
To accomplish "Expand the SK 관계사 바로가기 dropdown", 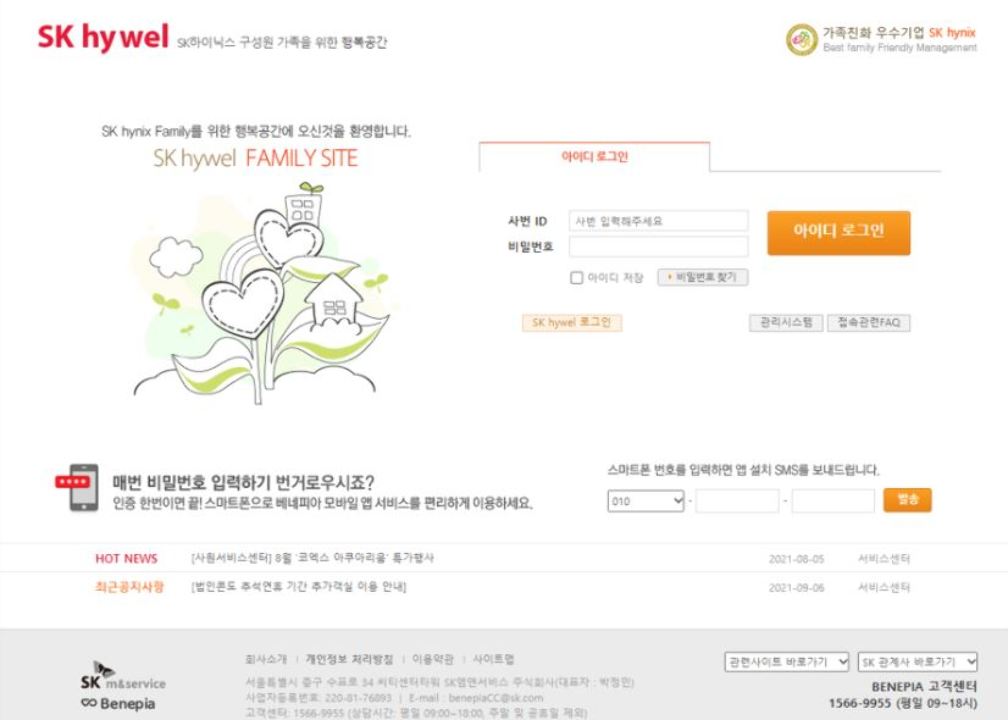I will (x=917, y=662).
